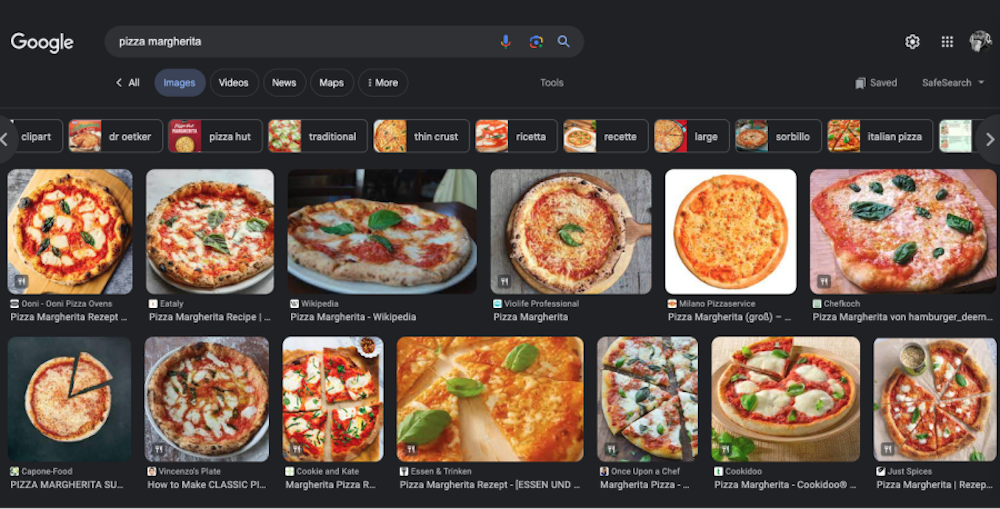Click the pizza margherita search field
The image size is (1000, 509).
pos(300,41)
